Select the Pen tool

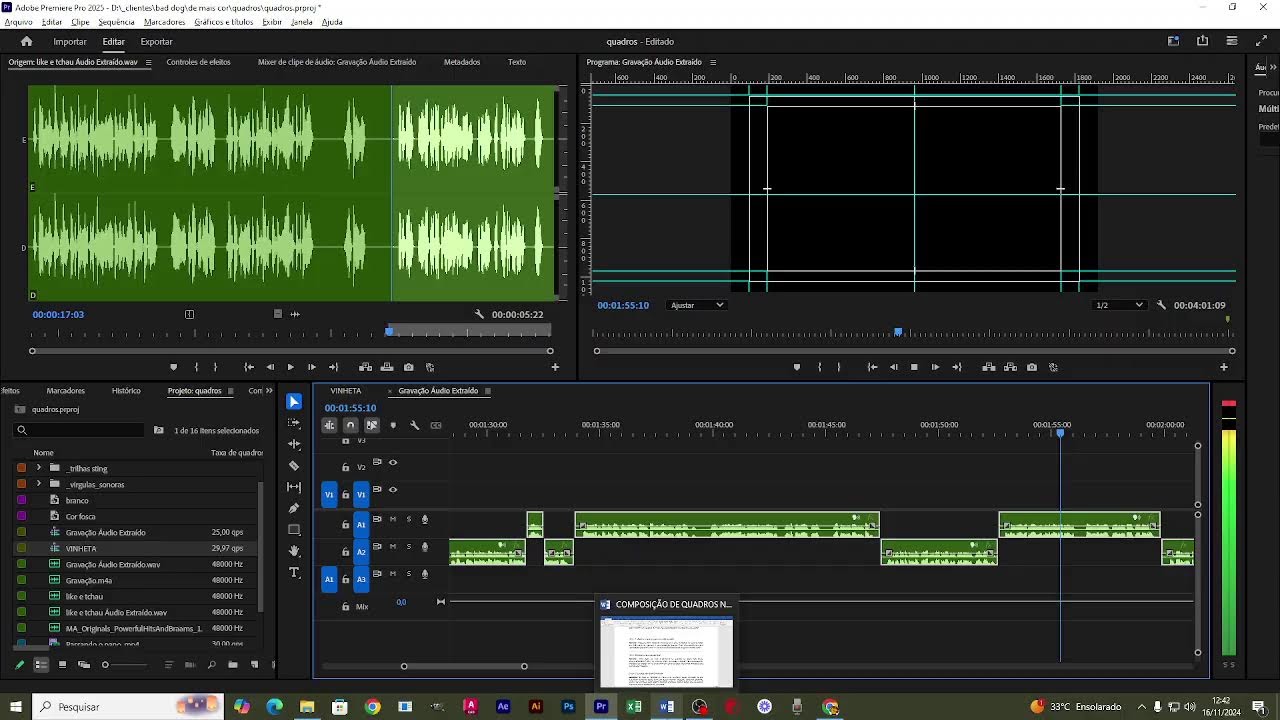coord(294,508)
